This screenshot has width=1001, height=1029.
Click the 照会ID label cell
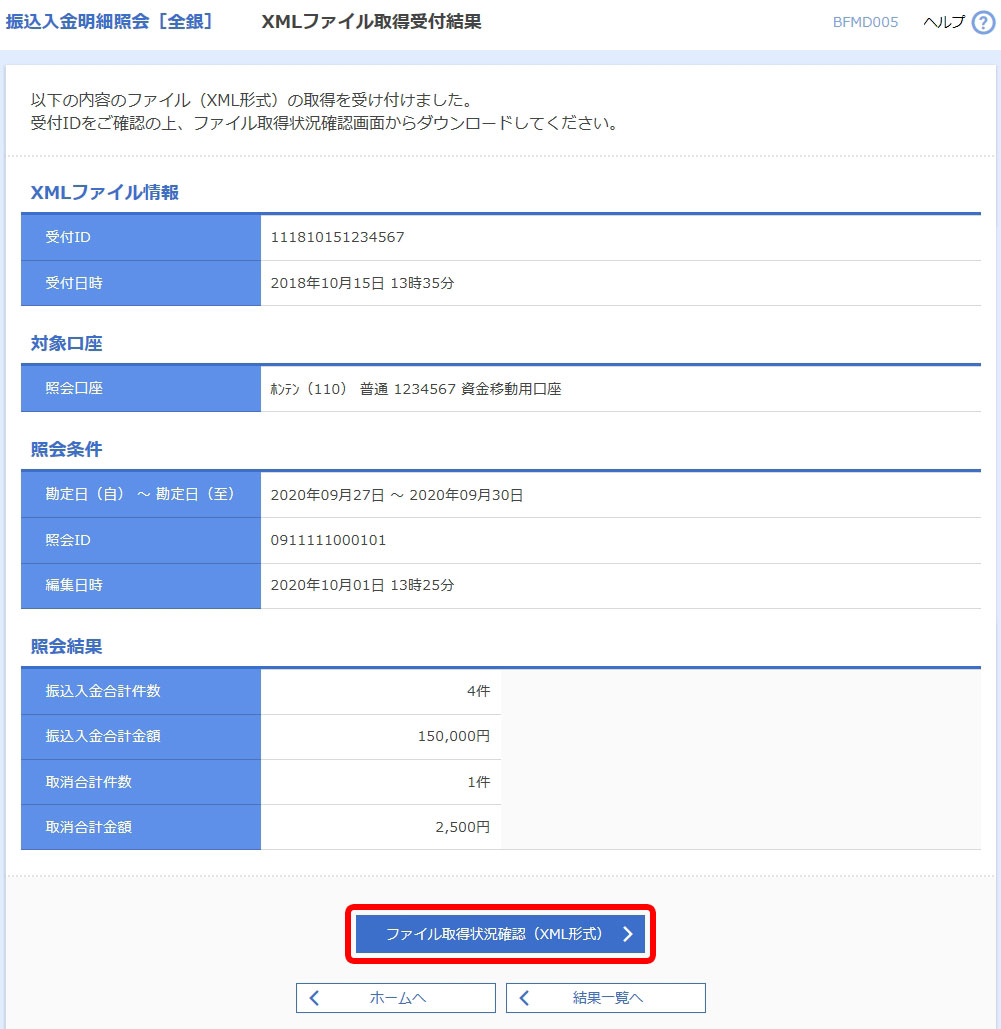140,540
